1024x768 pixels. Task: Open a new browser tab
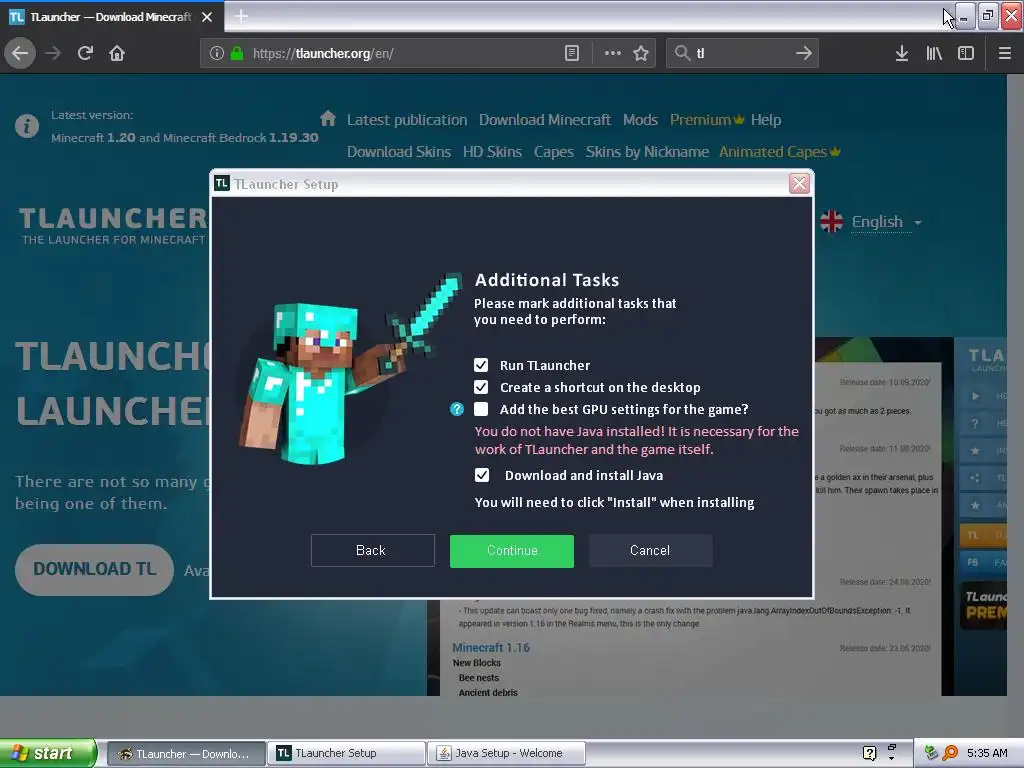[x=241, y=16]
